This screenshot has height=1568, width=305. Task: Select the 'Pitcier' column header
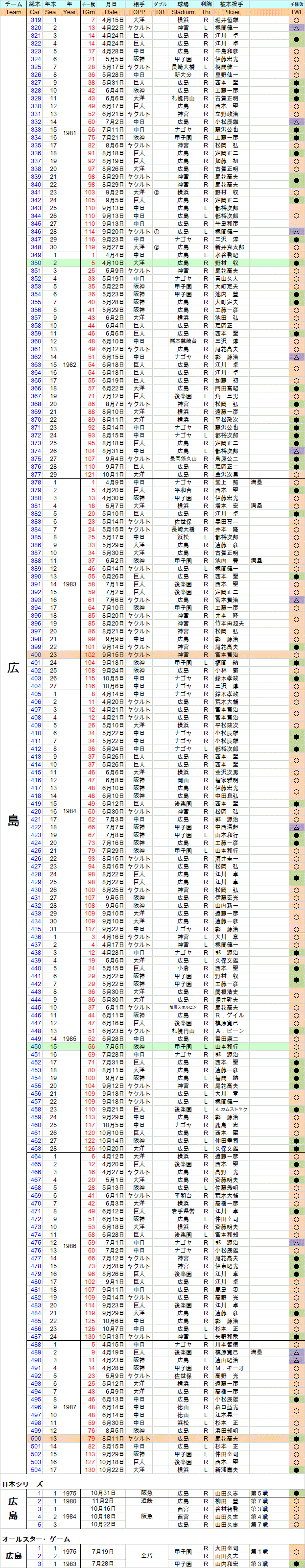[x=232, y=12]
